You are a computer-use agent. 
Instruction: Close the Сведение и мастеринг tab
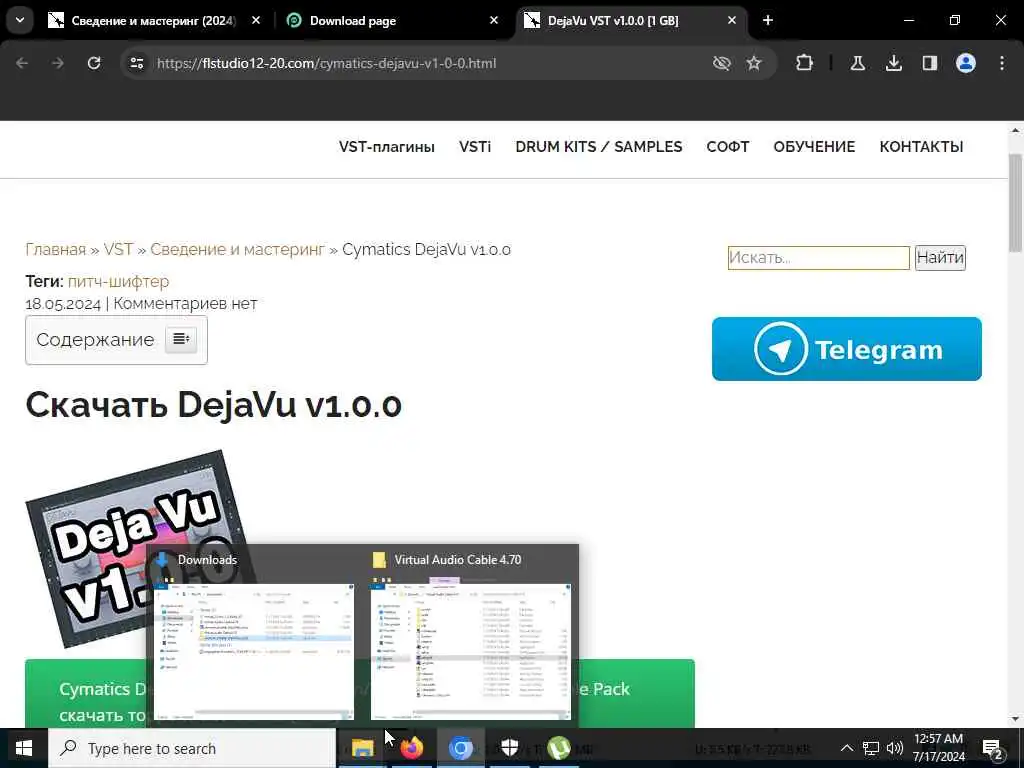[x=256, y=20]
